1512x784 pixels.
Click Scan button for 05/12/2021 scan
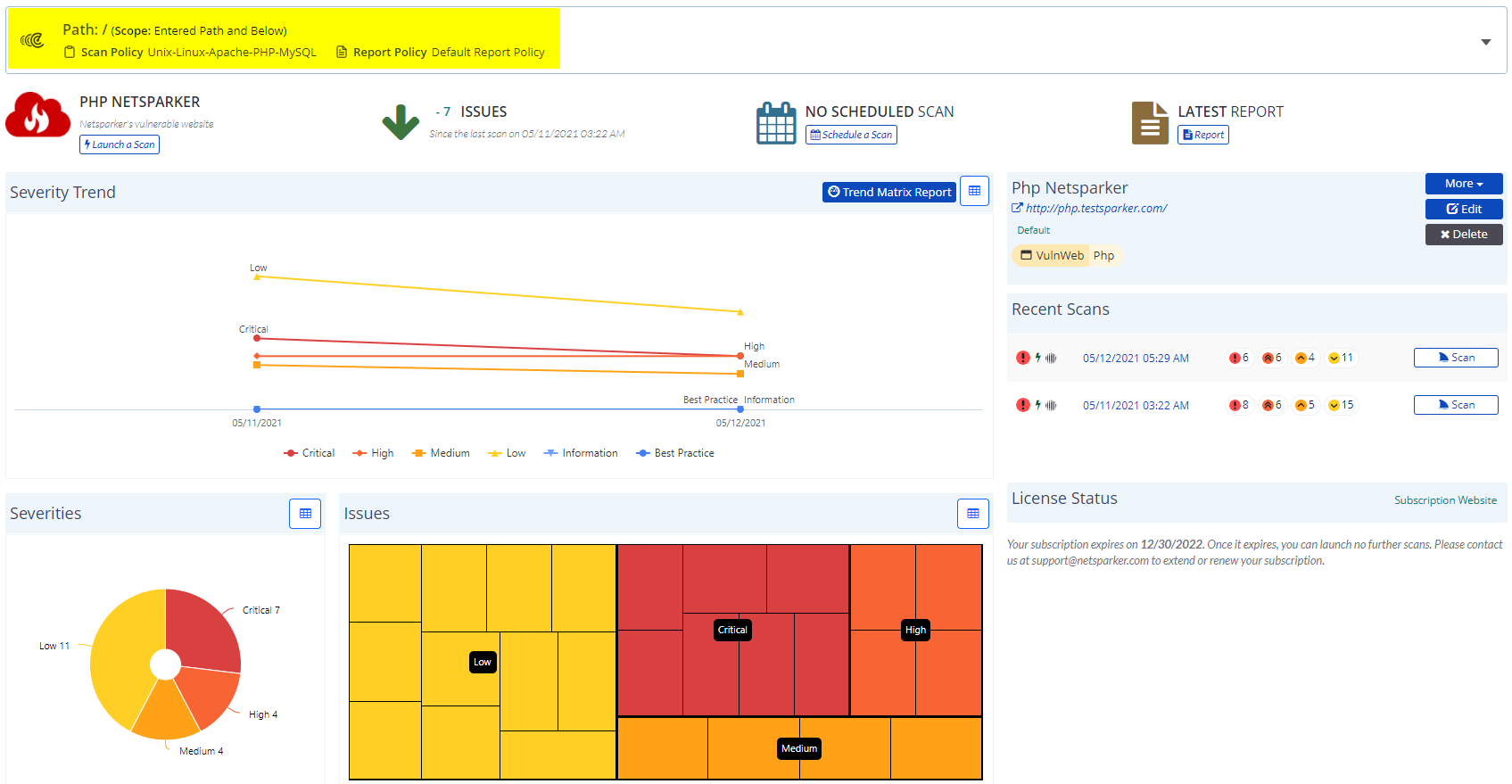coord(1456,358)
